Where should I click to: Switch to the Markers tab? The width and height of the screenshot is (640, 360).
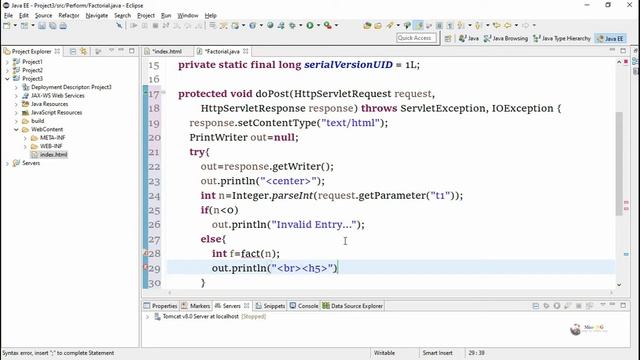tap(196, 306)
